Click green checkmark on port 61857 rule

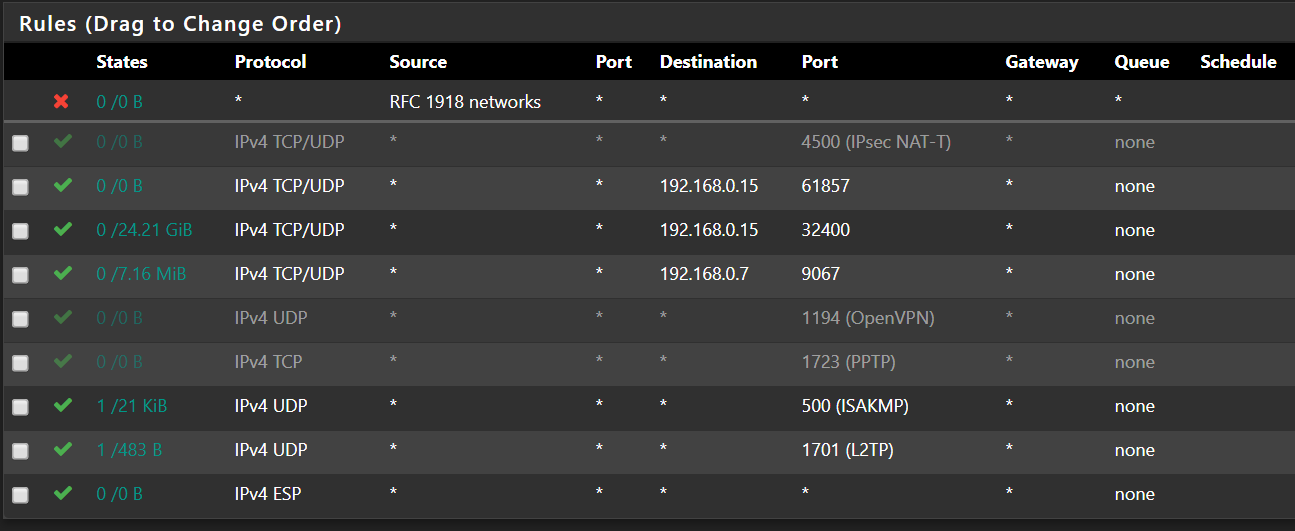click(x=63, y=186)
